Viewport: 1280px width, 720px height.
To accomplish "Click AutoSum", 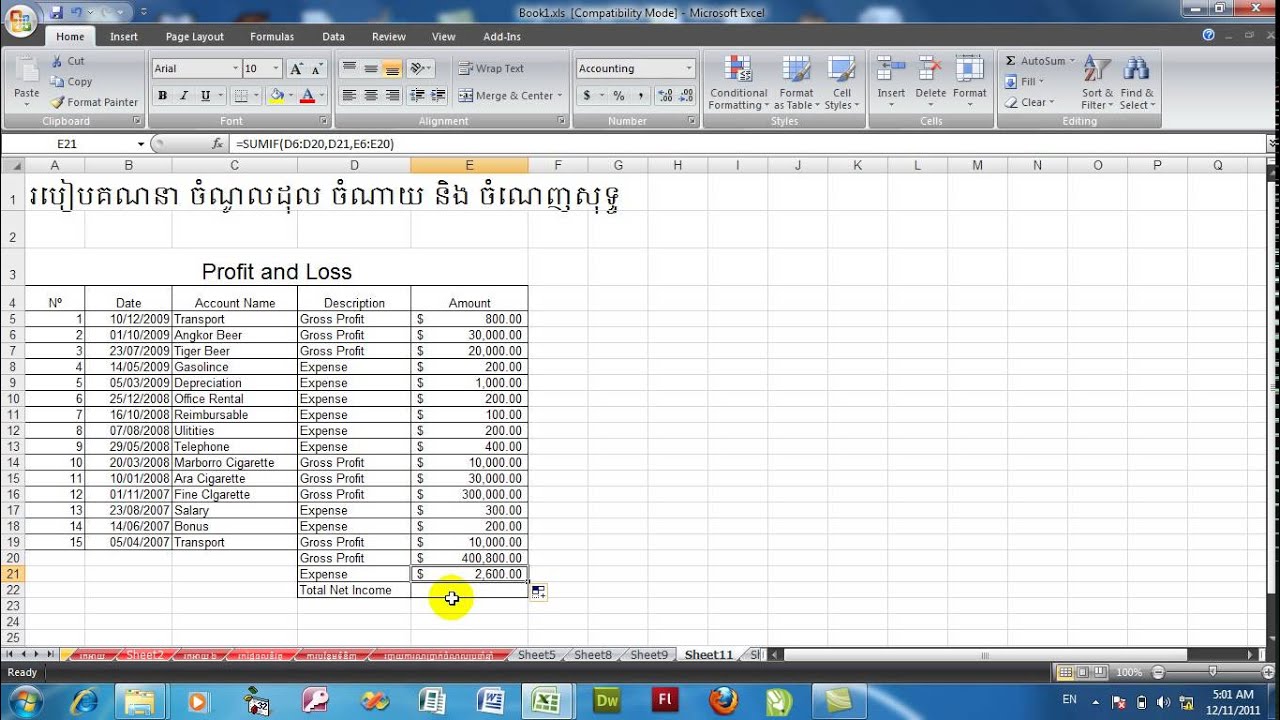I will [x=1034, y=61].
